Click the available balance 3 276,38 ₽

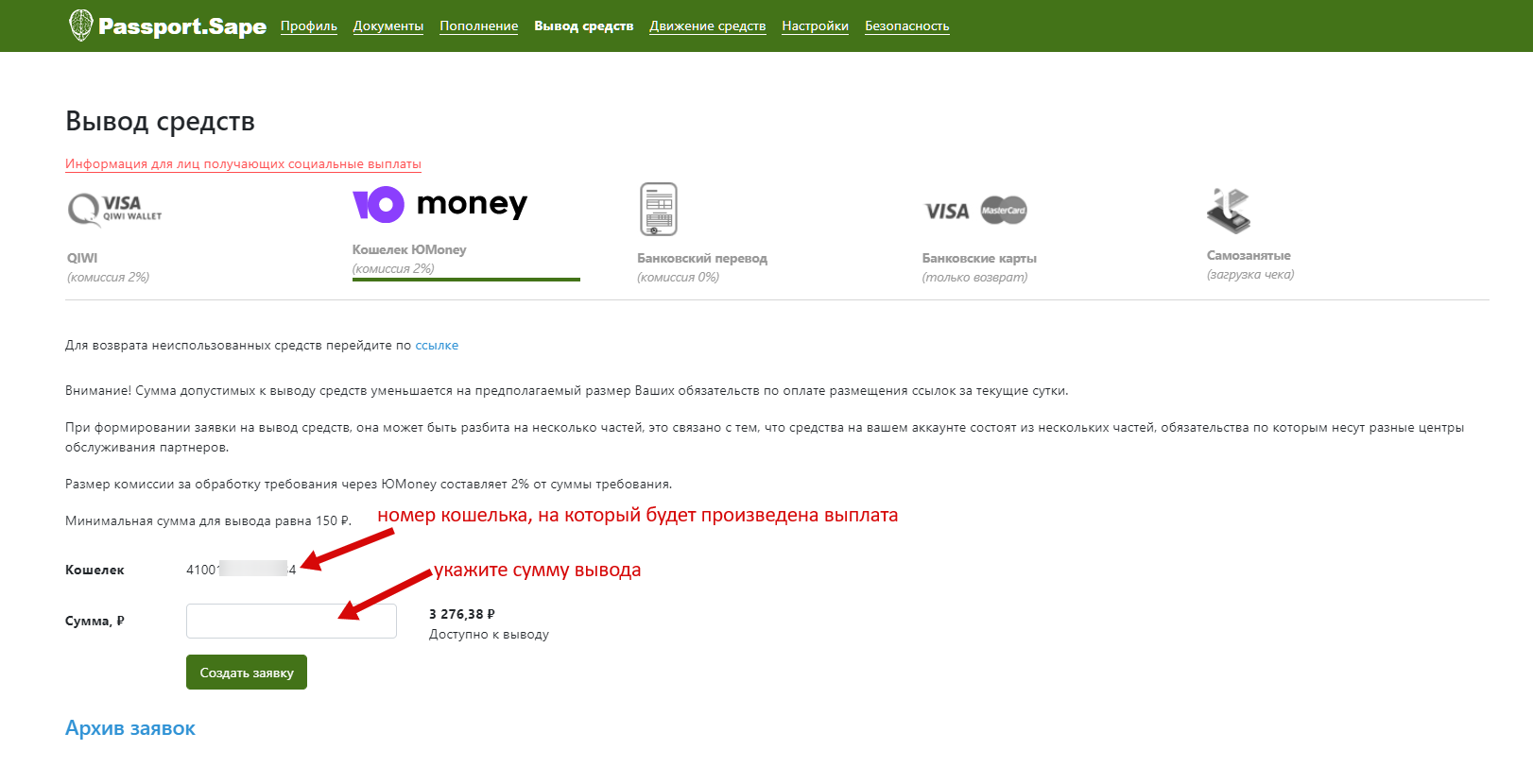[x=462, y=614]
